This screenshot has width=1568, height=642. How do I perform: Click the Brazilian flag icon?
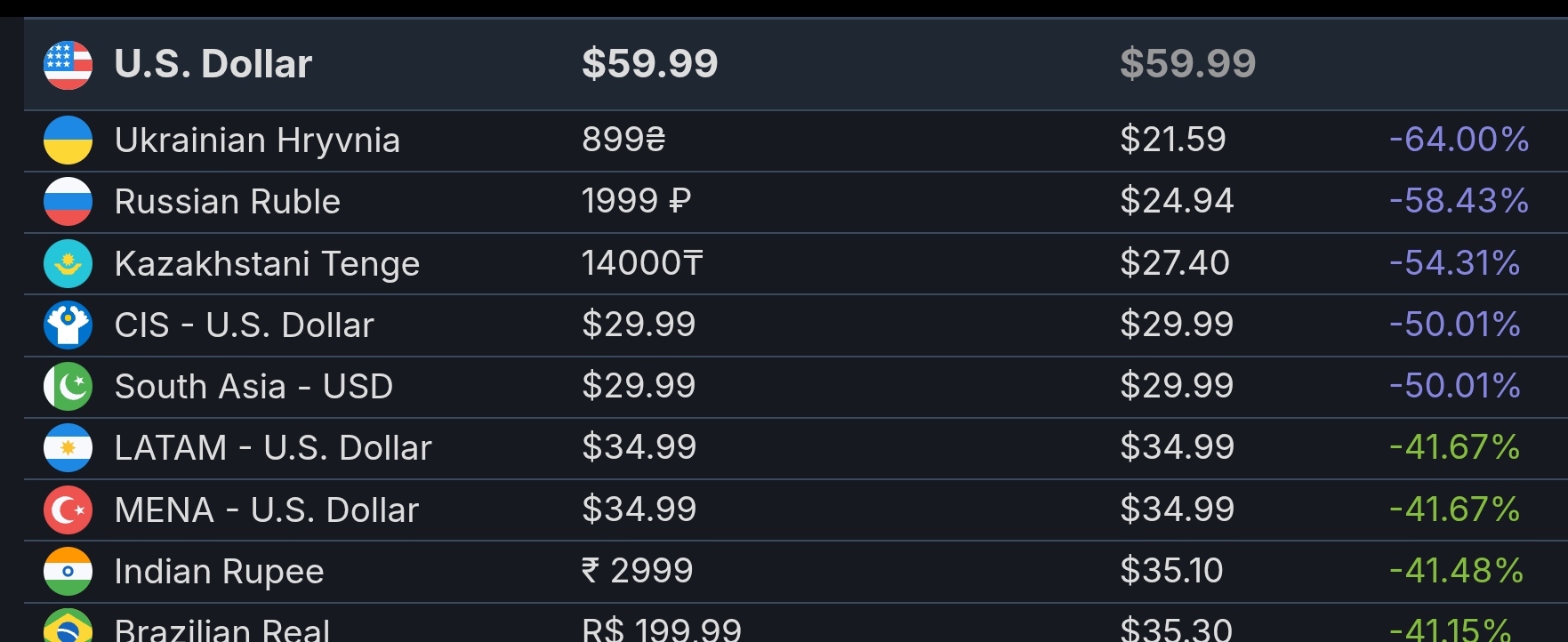pyautogui.click(x=68, y=626)
